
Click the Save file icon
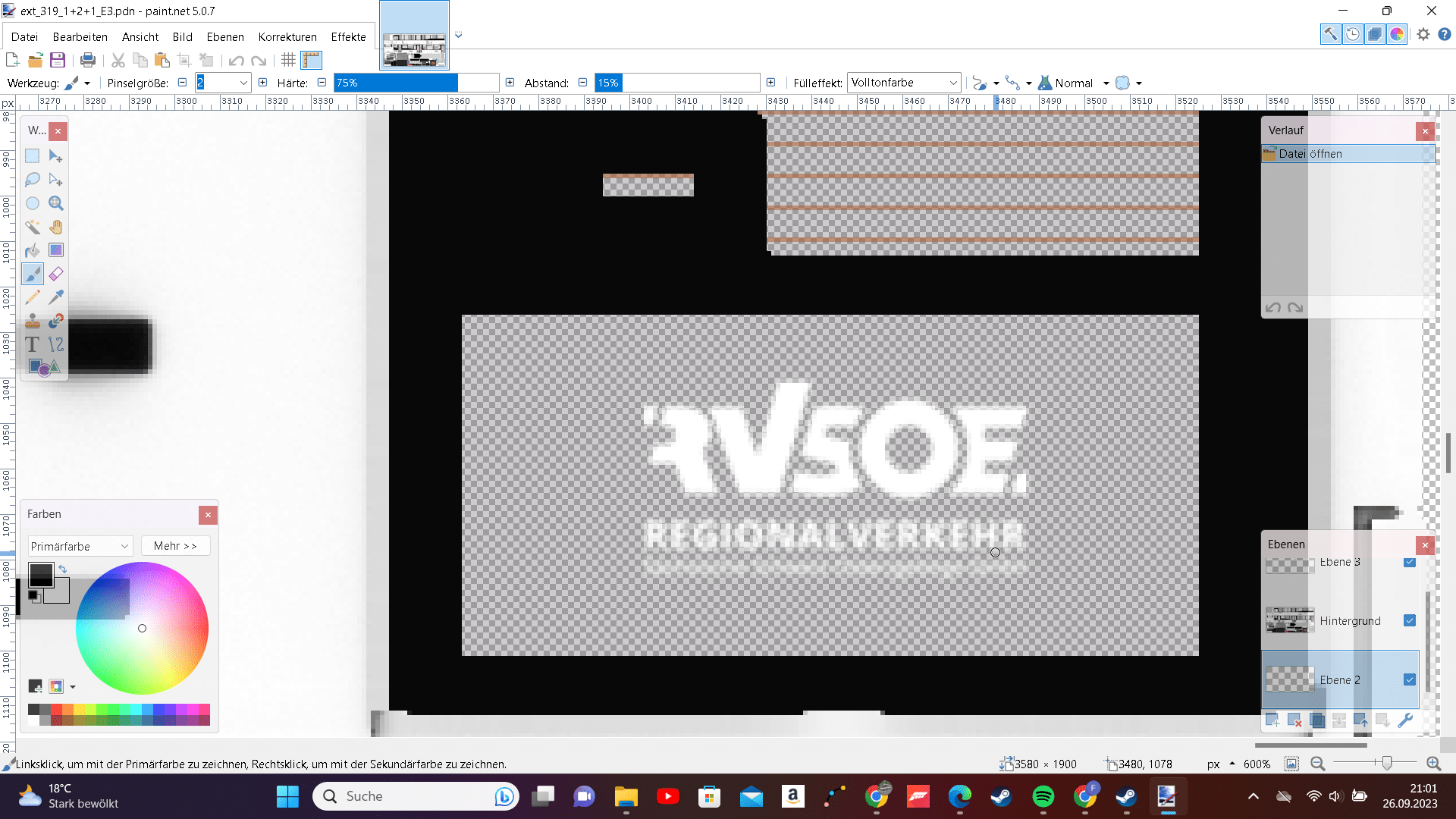point(58,60)
